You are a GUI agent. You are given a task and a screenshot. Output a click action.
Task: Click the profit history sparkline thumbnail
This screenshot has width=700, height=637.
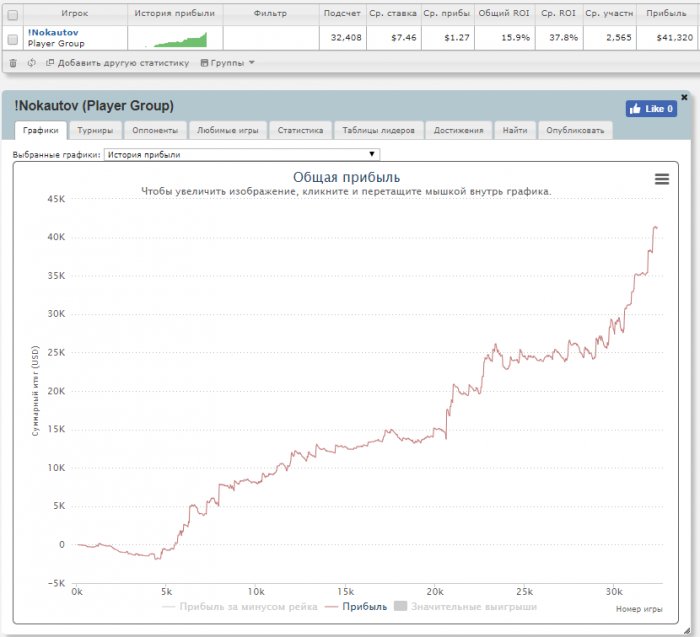point(174,38)
